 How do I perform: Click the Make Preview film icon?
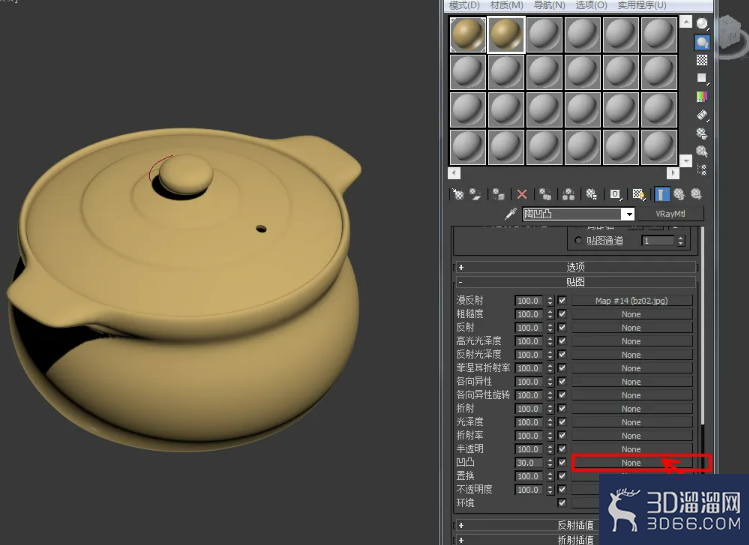point(702,115)
